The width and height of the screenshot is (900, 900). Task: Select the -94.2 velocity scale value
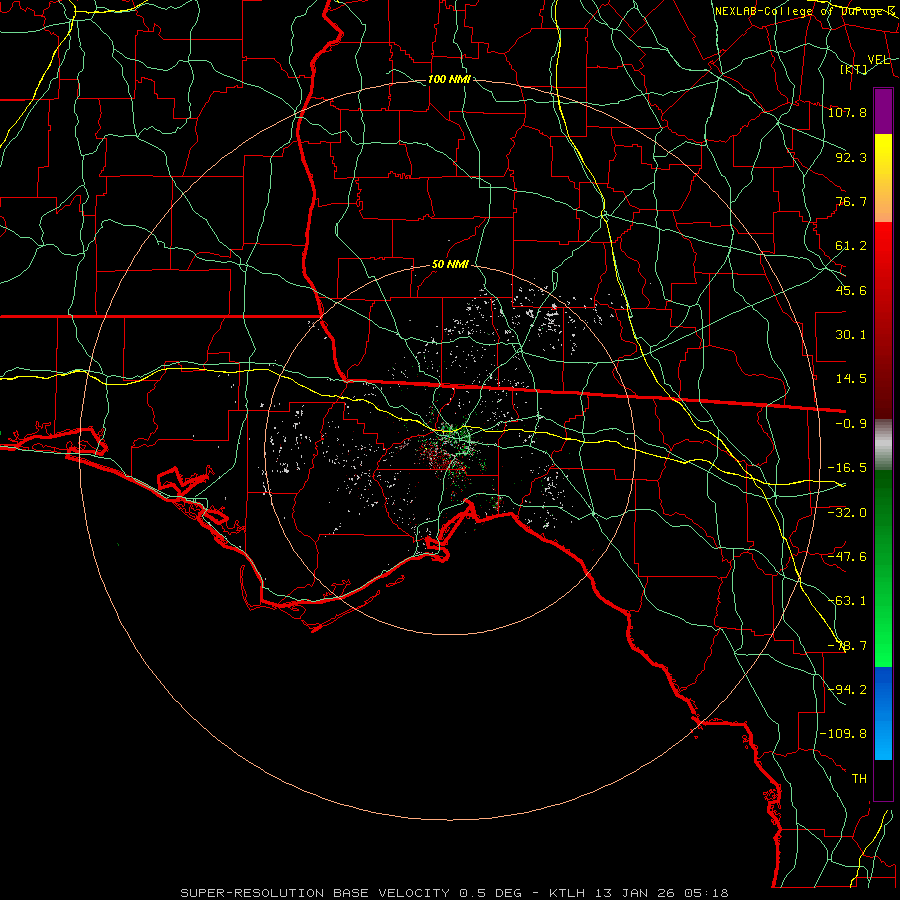[x=847, y=689]
